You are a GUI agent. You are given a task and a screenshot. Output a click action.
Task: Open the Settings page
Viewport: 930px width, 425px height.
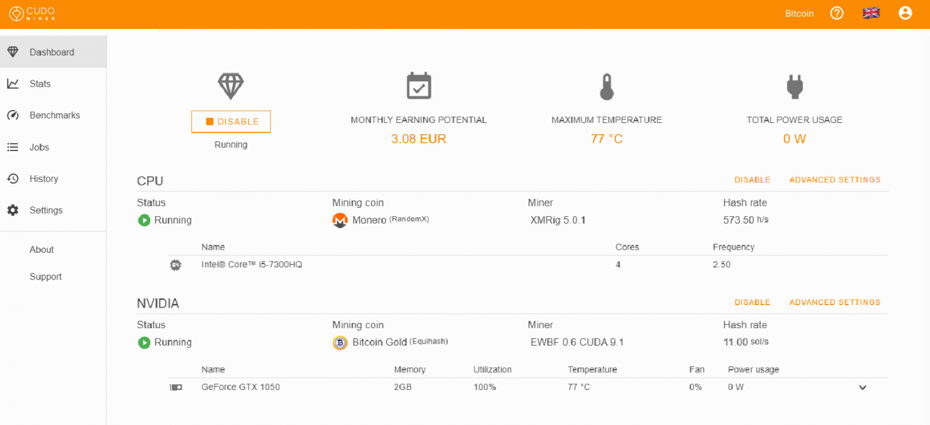[x=53, y=210]
